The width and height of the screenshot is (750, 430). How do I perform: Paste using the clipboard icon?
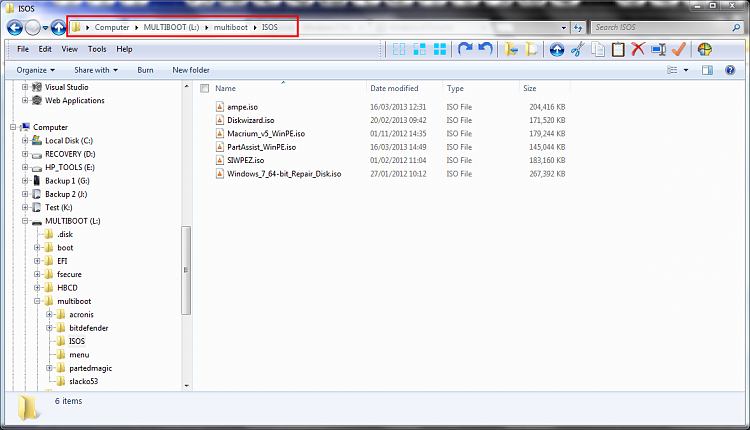point(618,49)
